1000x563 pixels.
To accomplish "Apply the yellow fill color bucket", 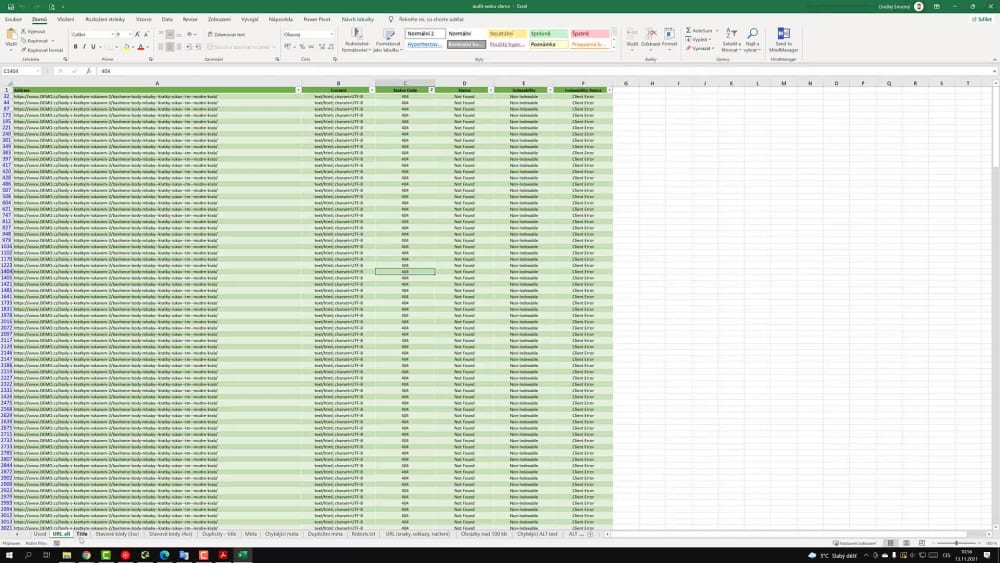I will pyautogui.click(x=126, y=47).
